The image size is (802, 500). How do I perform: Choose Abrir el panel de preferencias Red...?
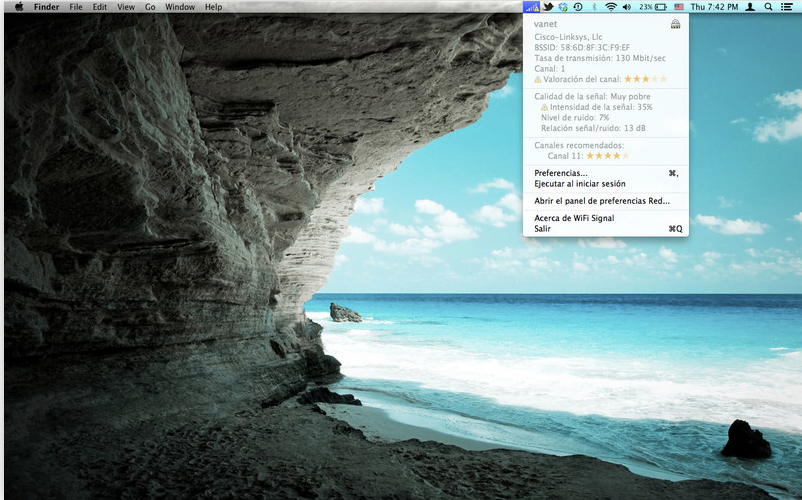pos(606,201)
